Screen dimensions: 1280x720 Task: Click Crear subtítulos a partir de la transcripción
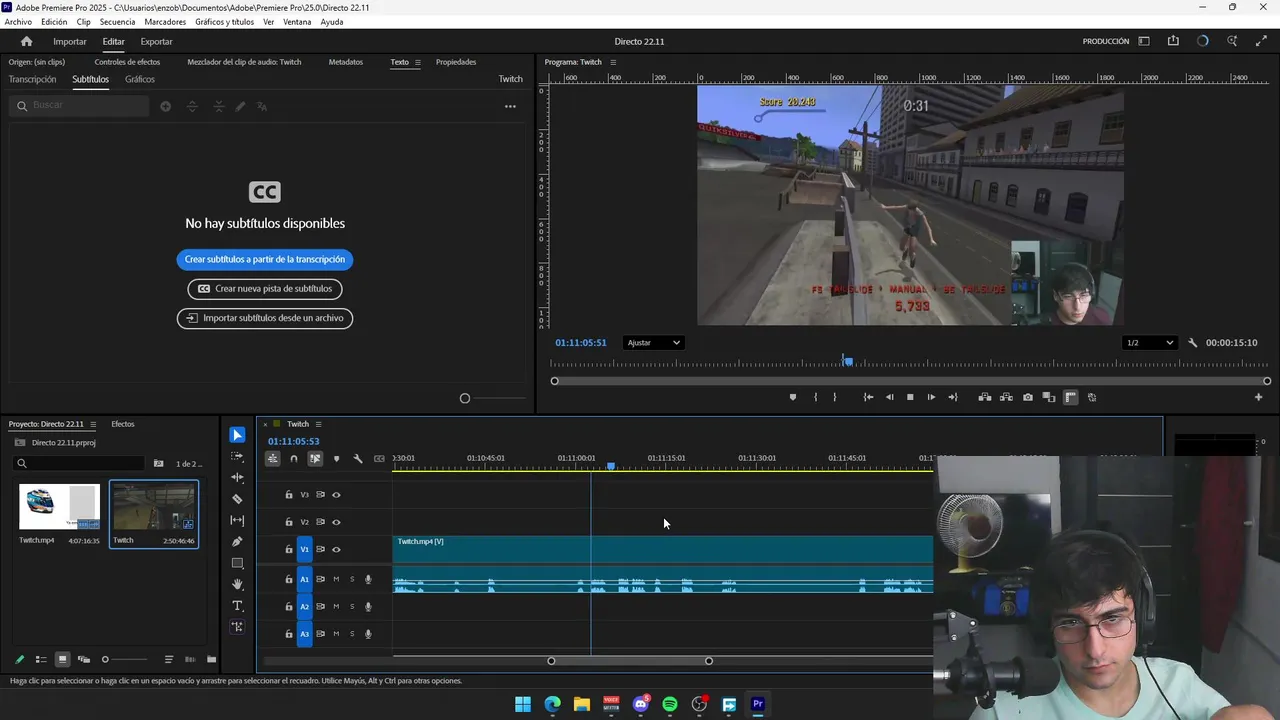pyautogui.click(x=264, y=259)
